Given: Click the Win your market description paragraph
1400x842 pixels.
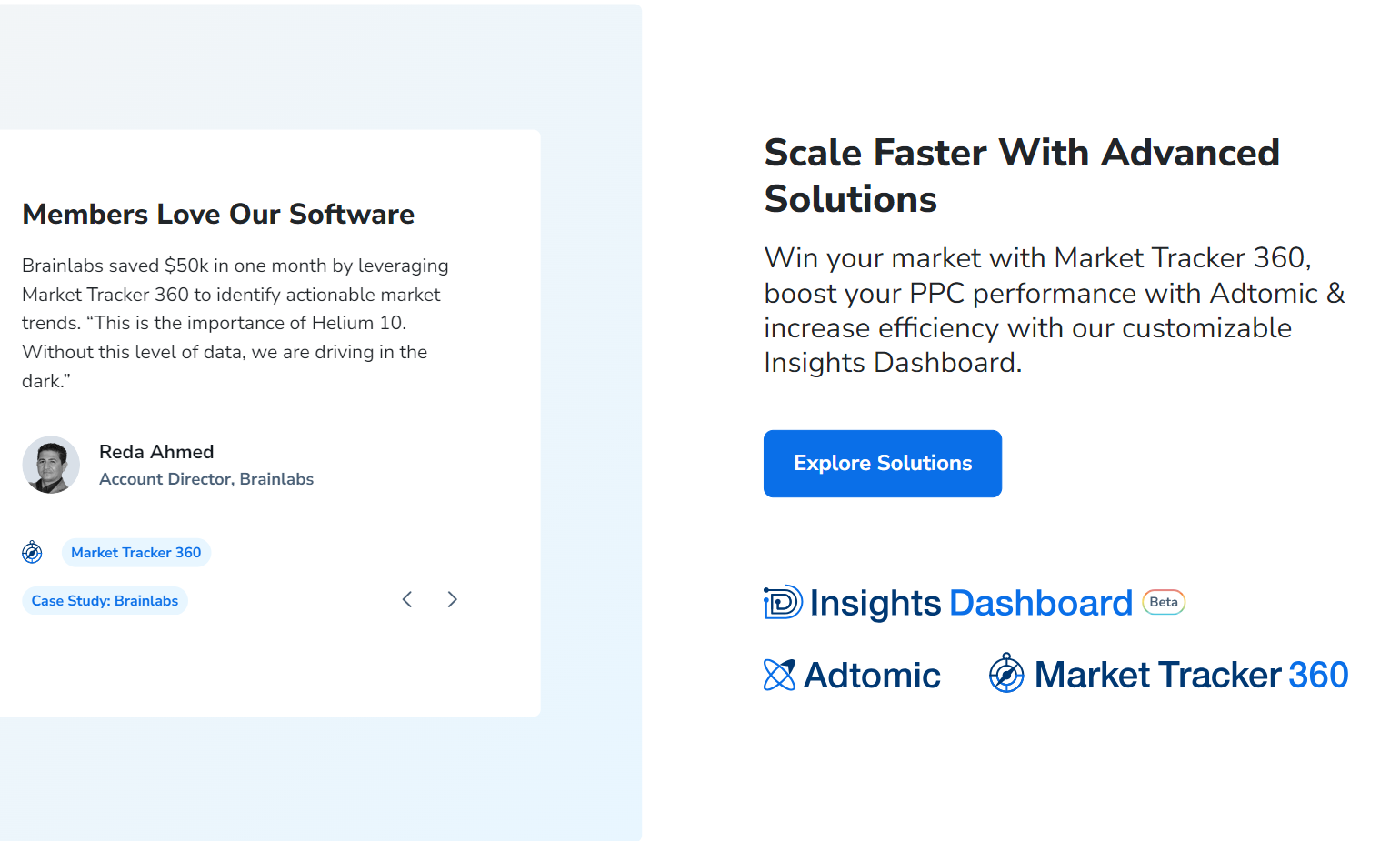Looking at the screenshot, I should pos(1054,310).
